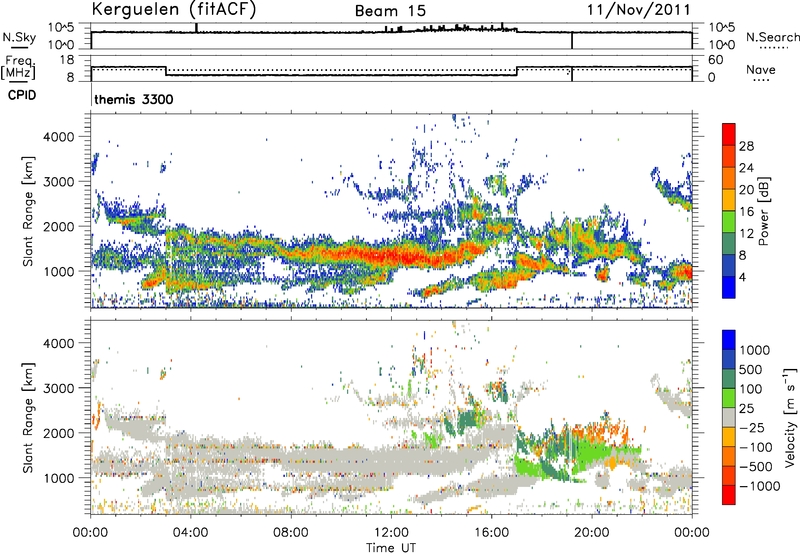Image resolution: width=800 pixels, height=554 pixels.
Task: Click the 'Slant Range [km]' label of power plot
Action: (28, 211)
